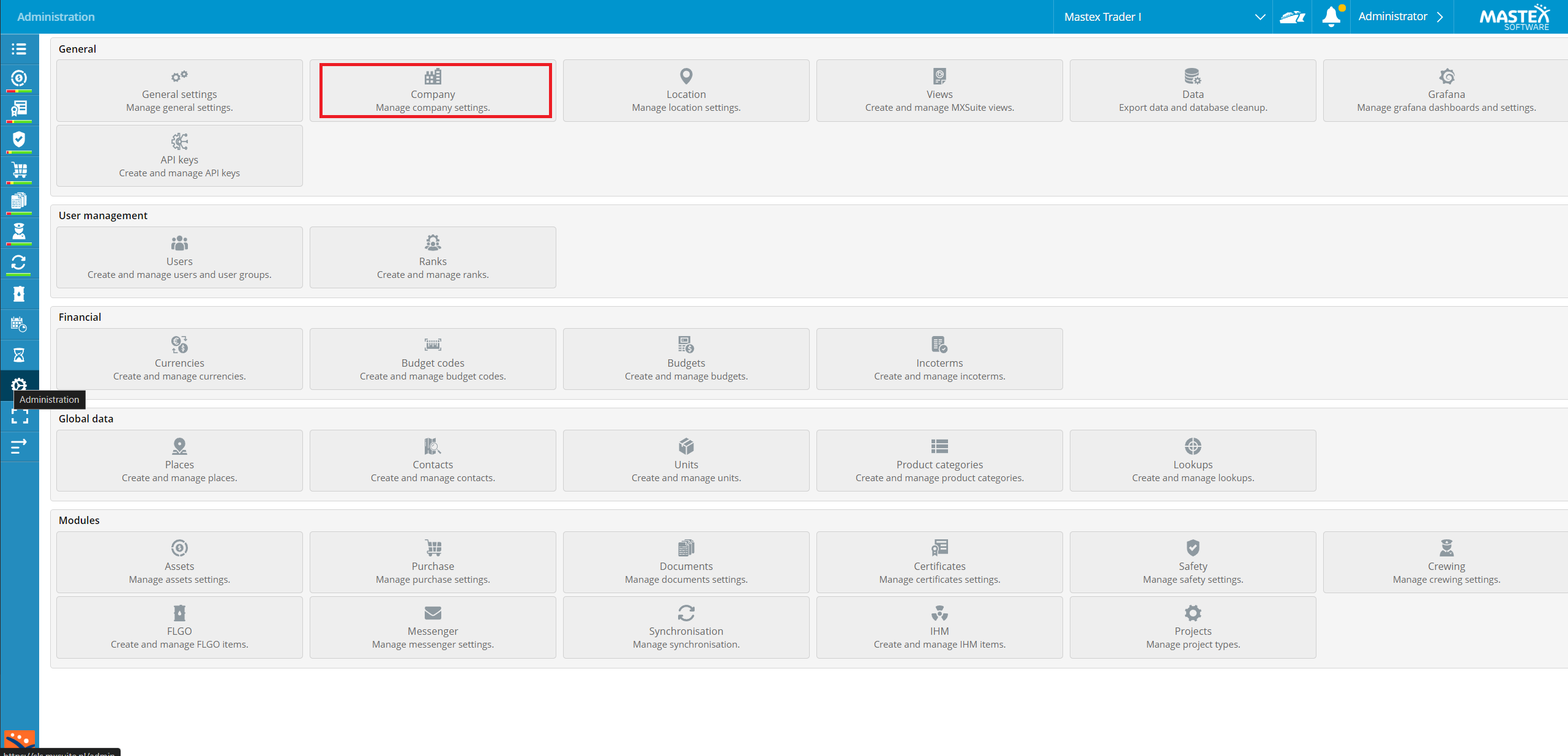The height and width of the screenshot is (756, 1568).
Task: Open Synchronisation arrows icon in sidebar
Action: pyautogui.click(x=19, y=263)
